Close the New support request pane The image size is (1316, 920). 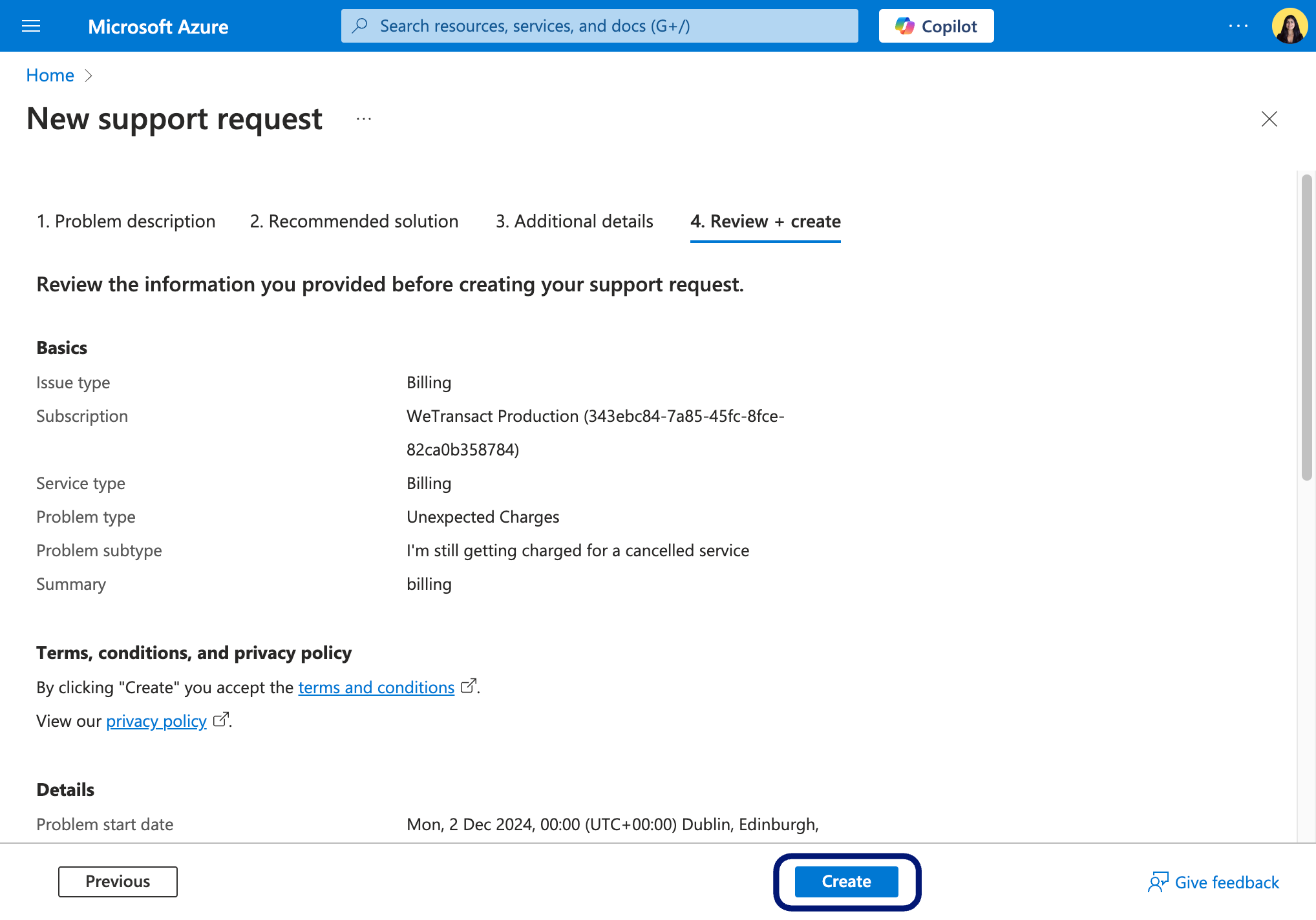(x=1269, y=119)
